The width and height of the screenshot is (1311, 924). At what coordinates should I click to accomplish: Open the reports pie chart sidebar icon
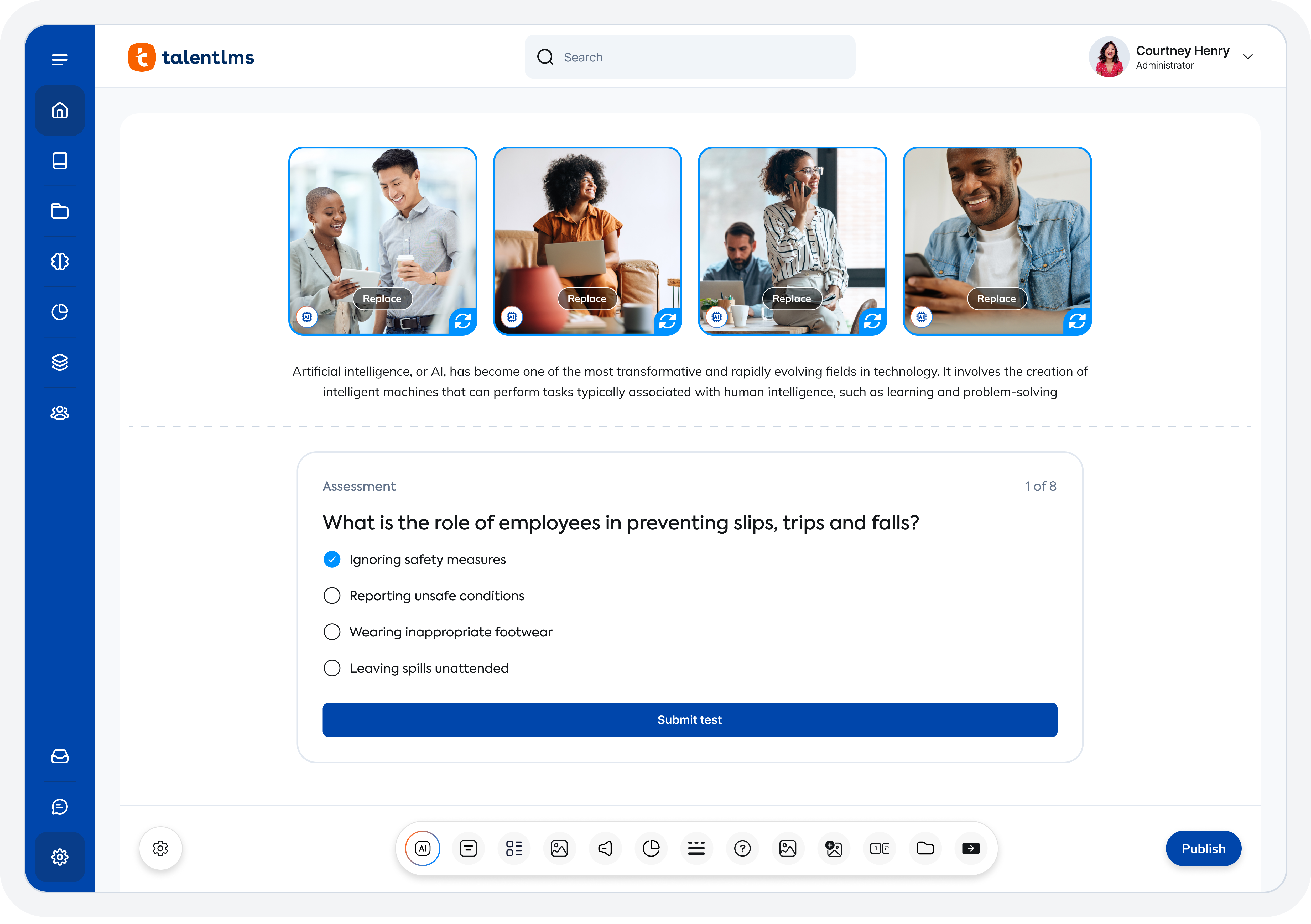60,312
